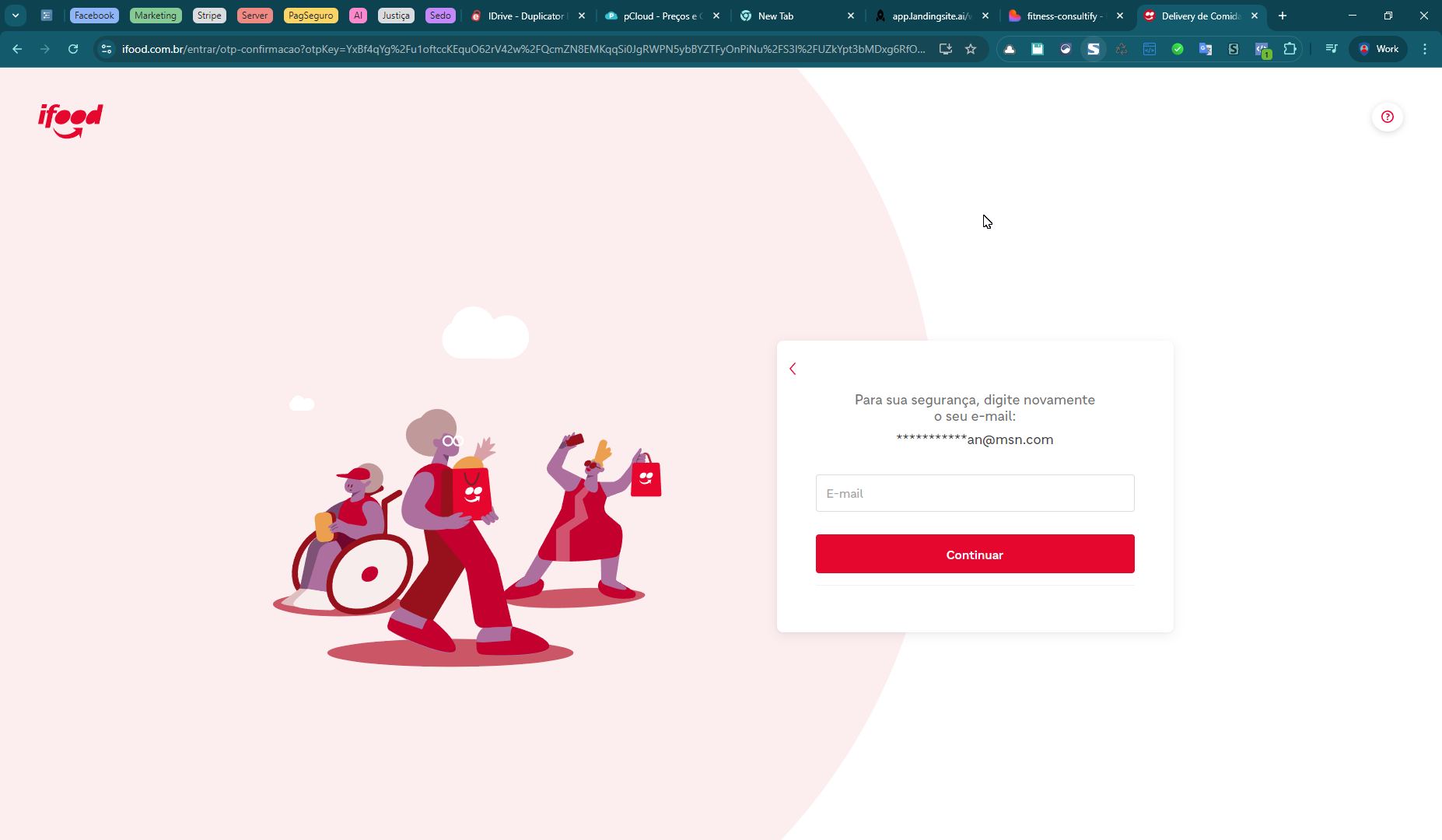Image resolution: width=1442 pixels, height=840 pixels.
Task: Go back using the red chevron arrow
Action: pos(793,369)
